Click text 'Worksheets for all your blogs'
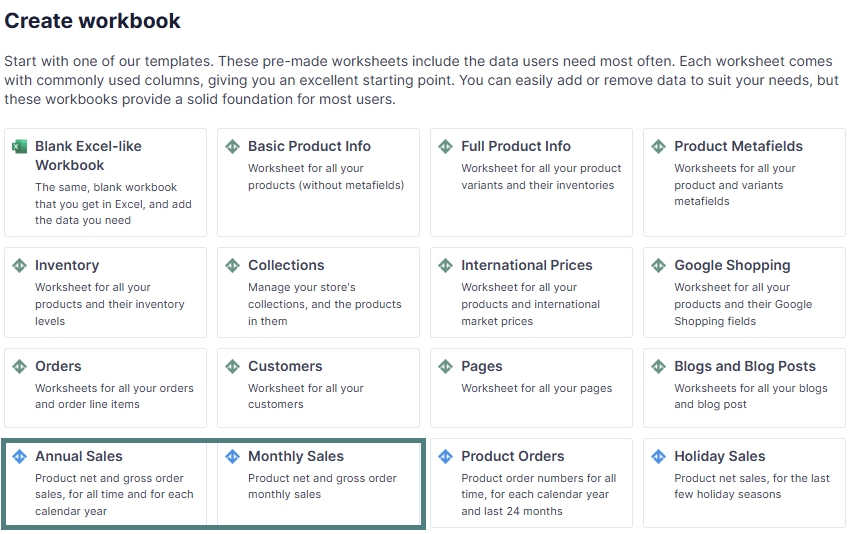Screen dimensions: 850x534 [751, 388]
